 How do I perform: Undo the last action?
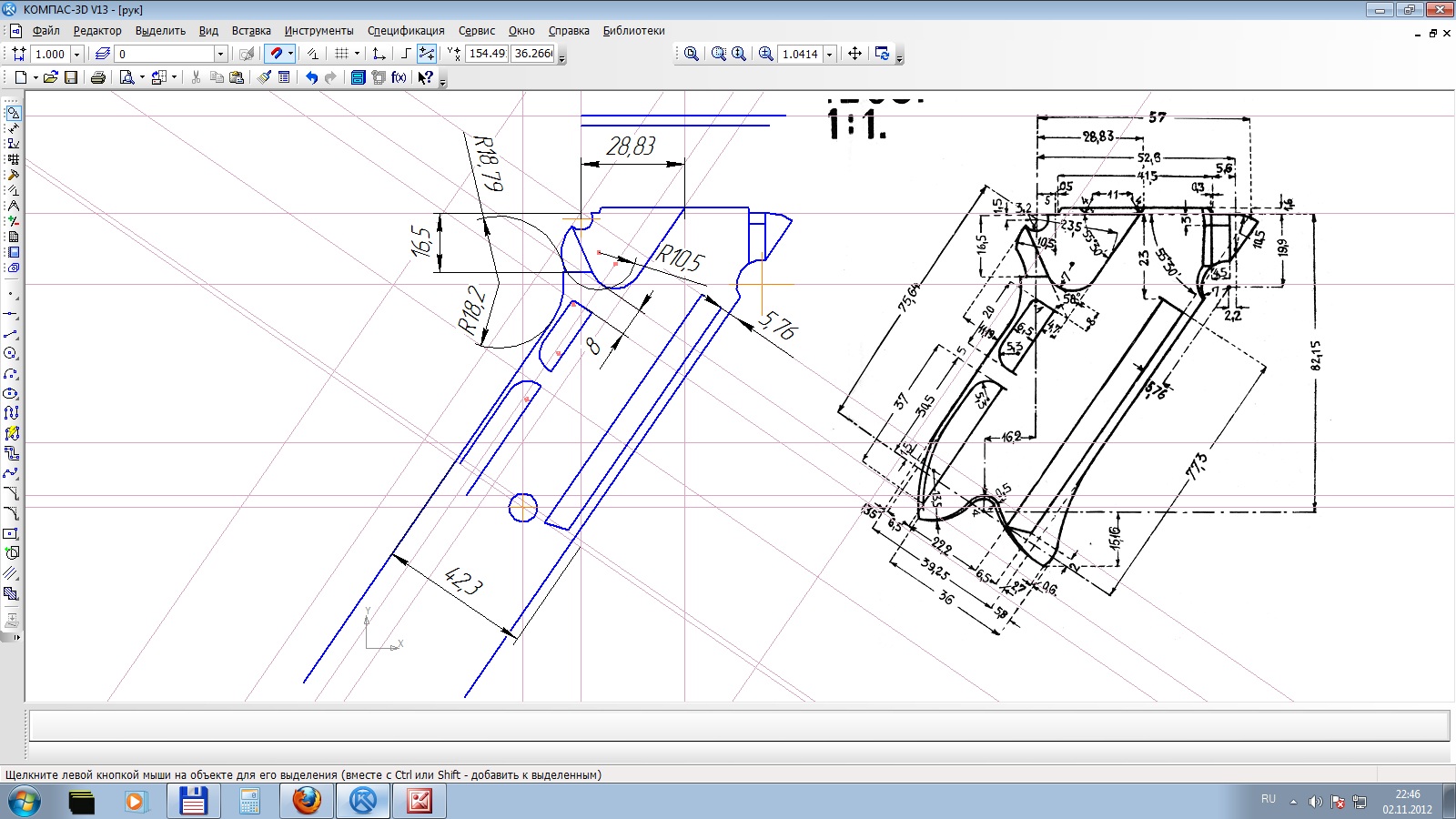click(311, 77)
